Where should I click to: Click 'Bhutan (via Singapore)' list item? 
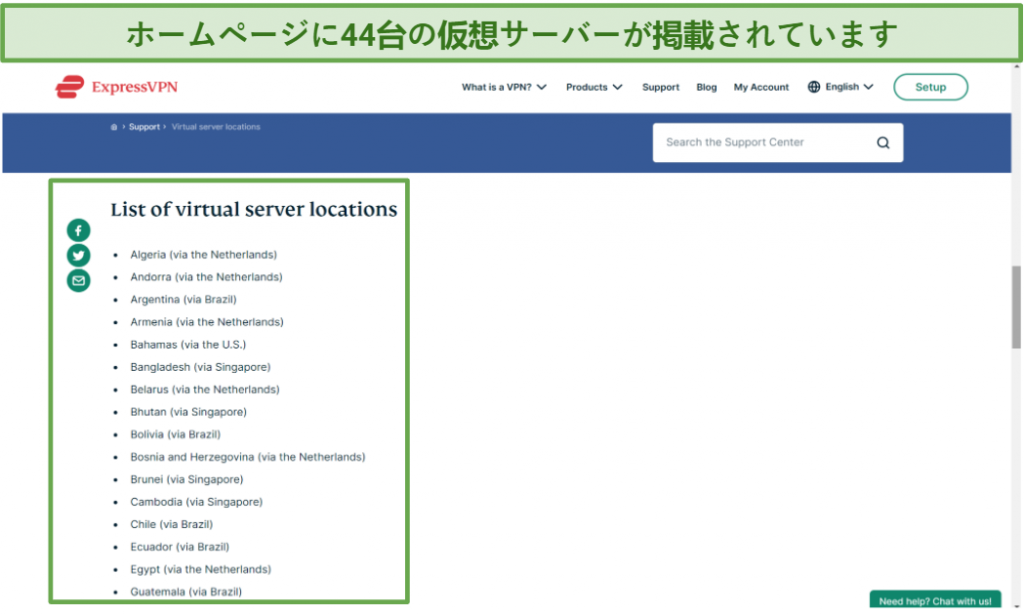(x=188, y=412)
